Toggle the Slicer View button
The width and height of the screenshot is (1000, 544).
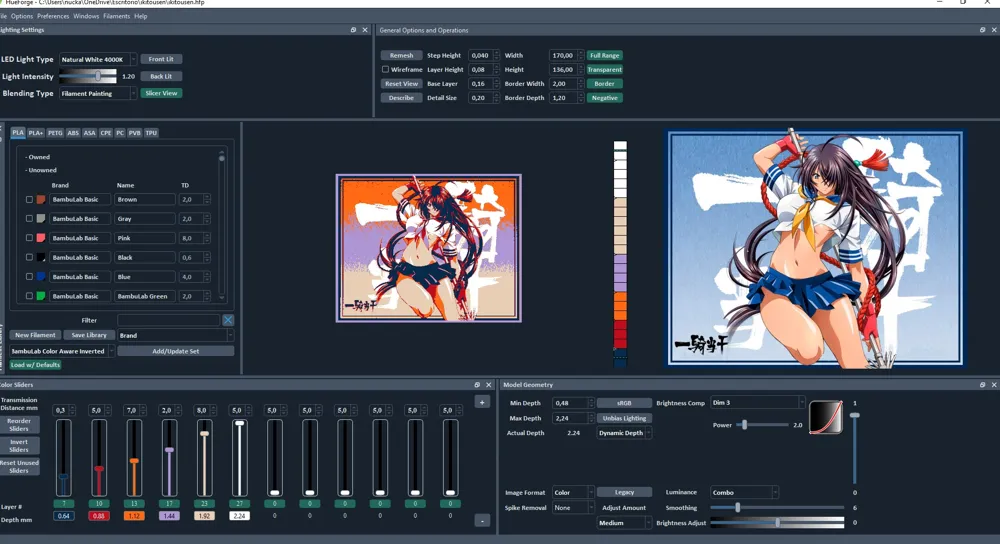point(161,93)
